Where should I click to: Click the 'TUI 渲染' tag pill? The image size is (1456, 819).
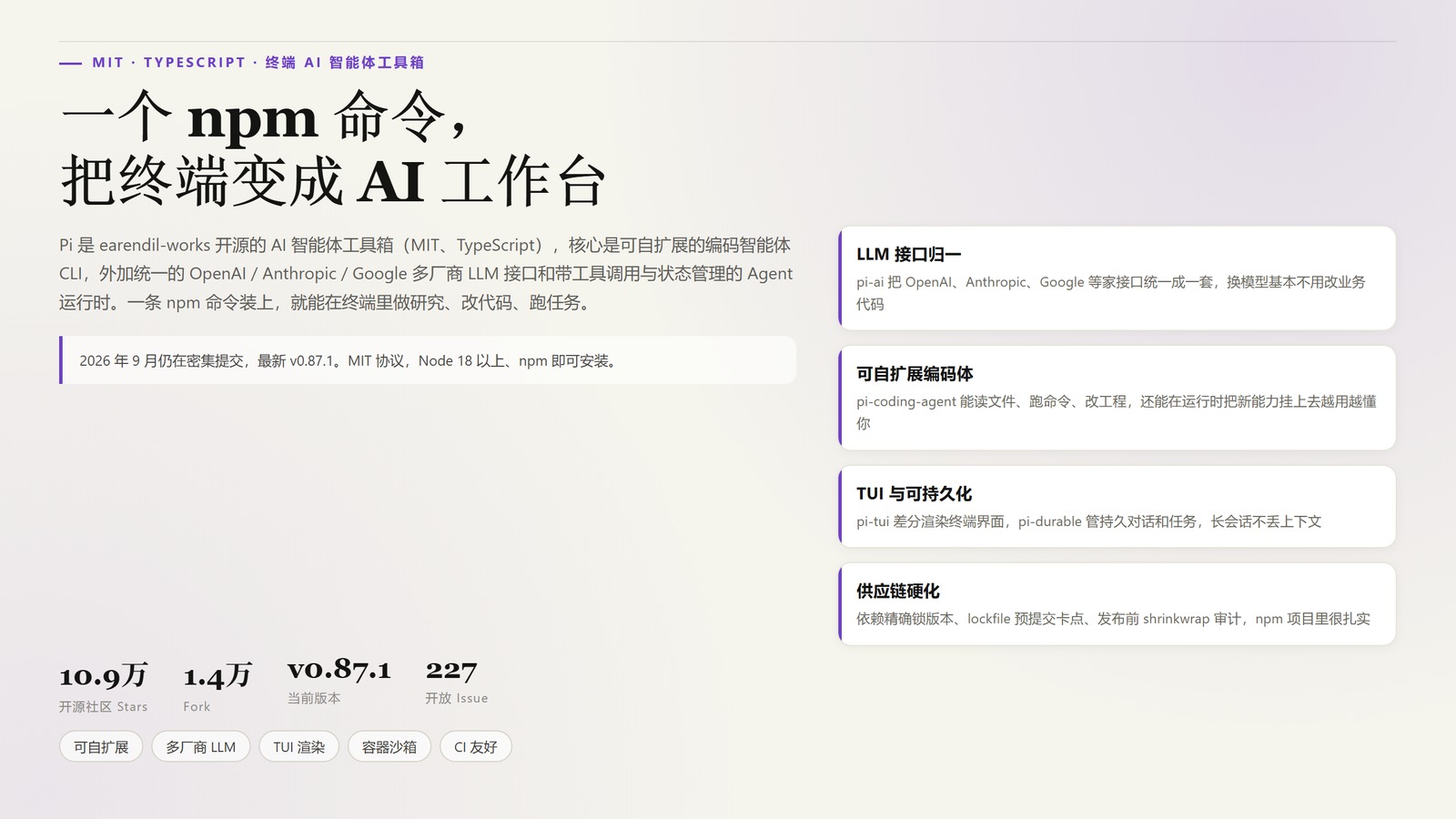coord(298,746)
